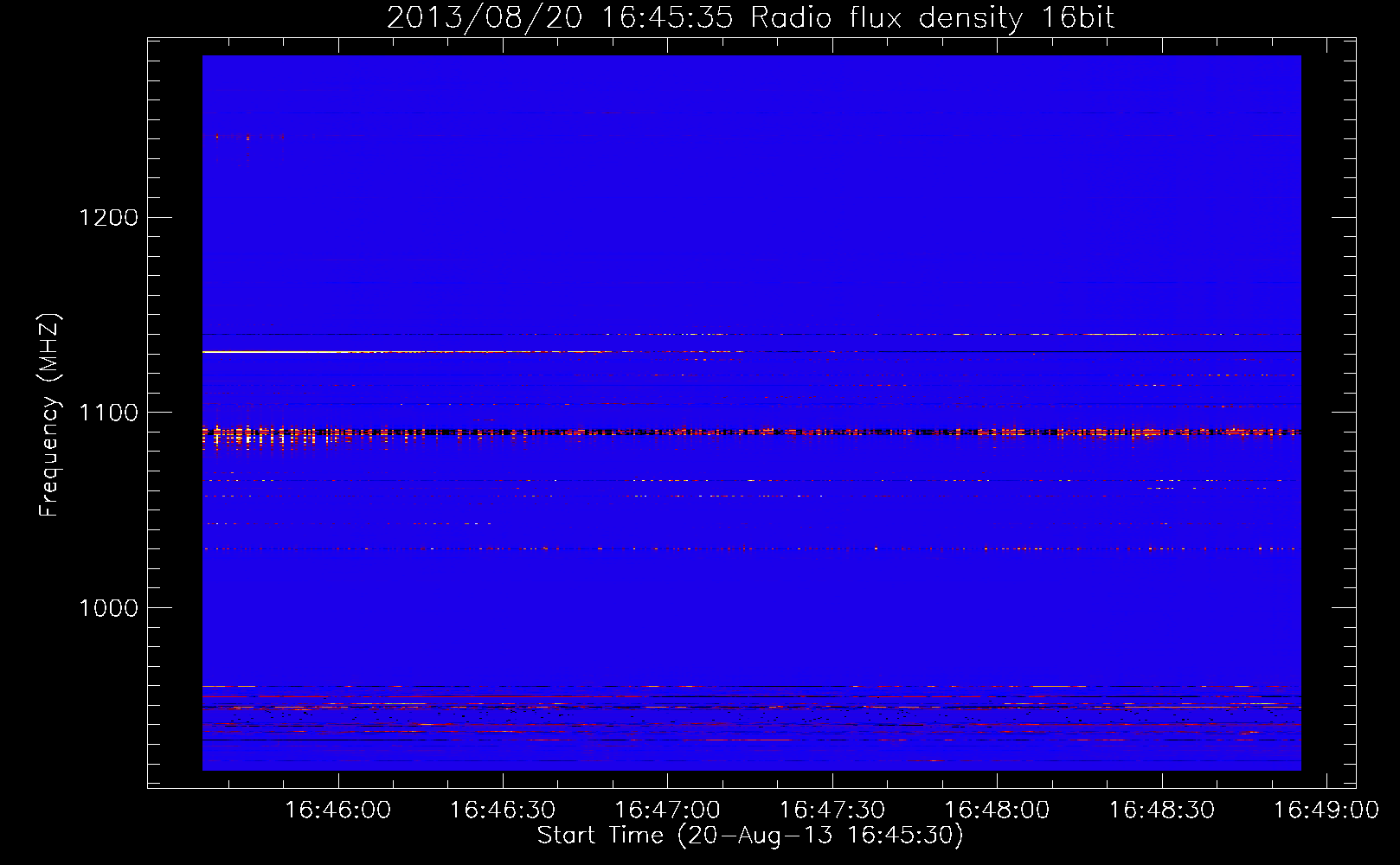Click the plot title '2013/08/20 16:45:35 Radio flux density 16bit'
The image size is (1400, 865).
(750, 18)
